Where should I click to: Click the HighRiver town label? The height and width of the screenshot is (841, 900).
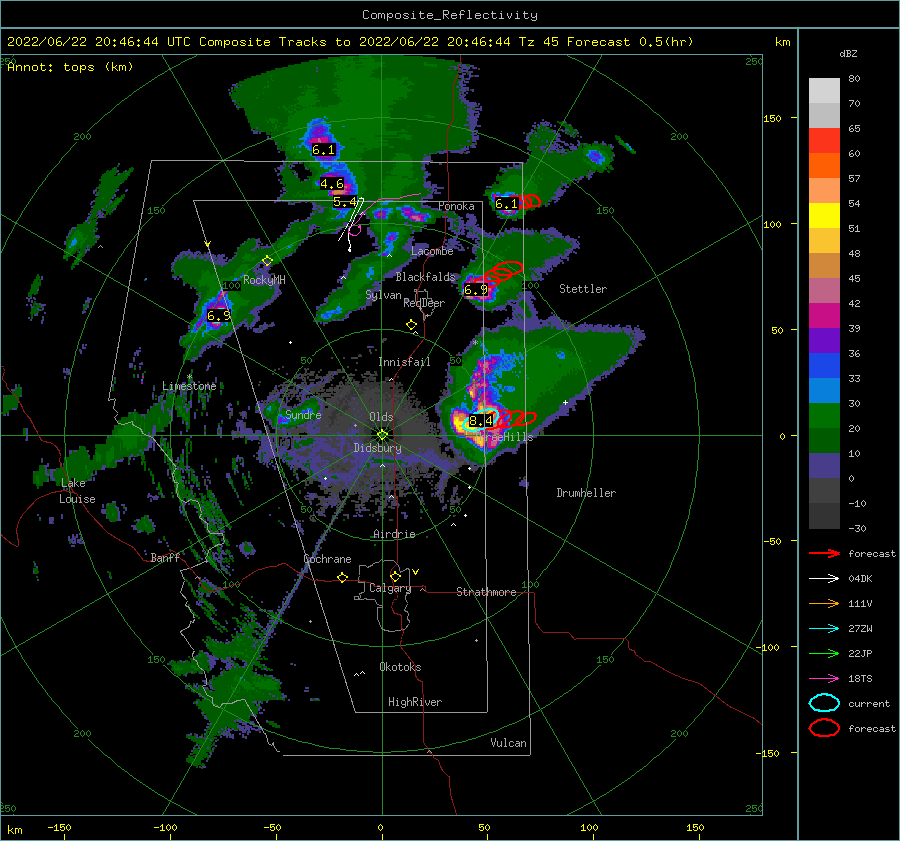tap(415, 702)
